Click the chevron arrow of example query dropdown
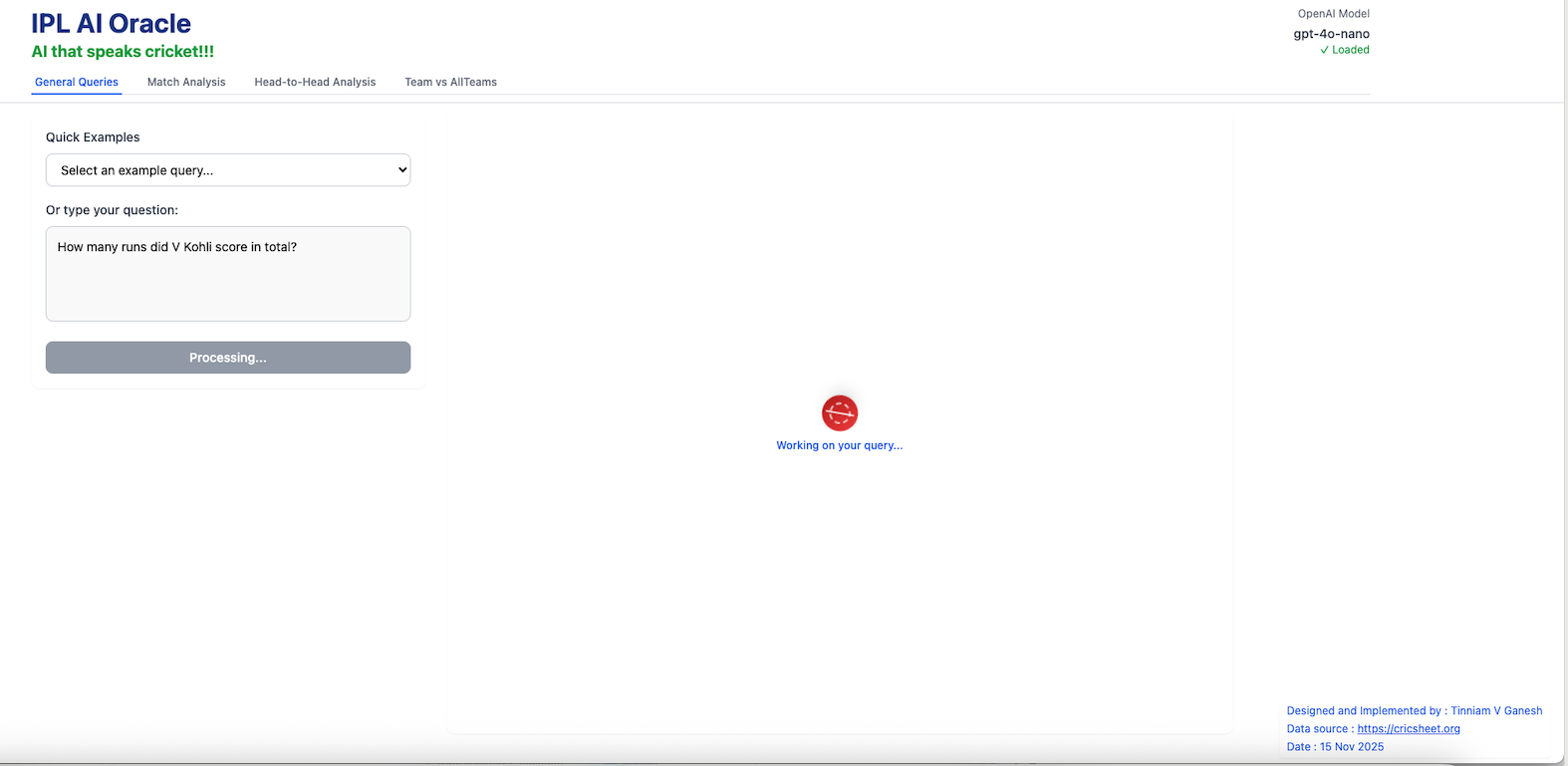Viewport: 1568px width, 766px height. pyautogui.click(x=402, y=170)
